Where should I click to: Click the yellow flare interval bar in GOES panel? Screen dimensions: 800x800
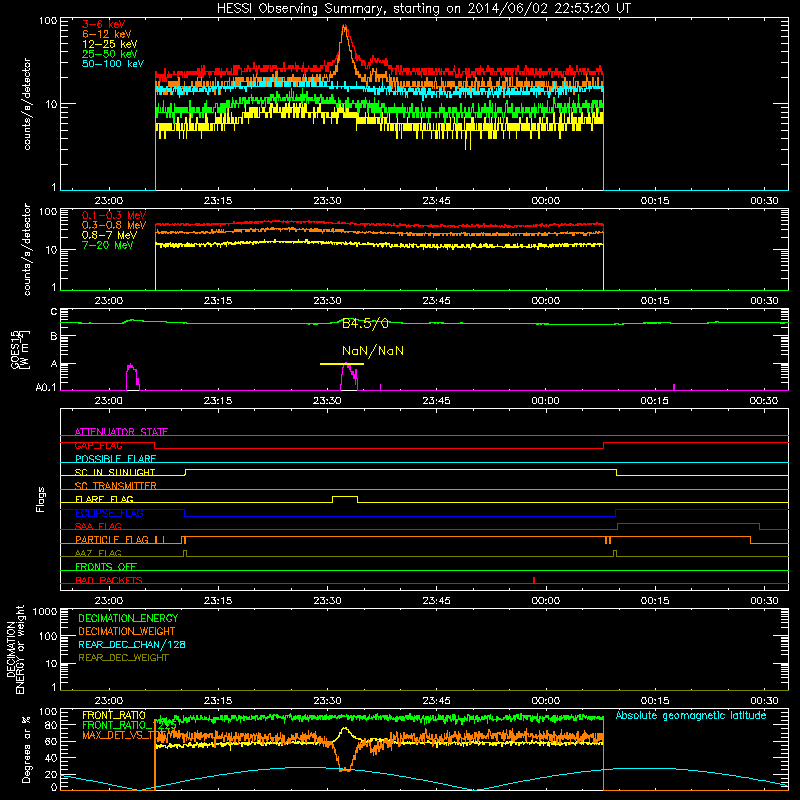point(342,364)
